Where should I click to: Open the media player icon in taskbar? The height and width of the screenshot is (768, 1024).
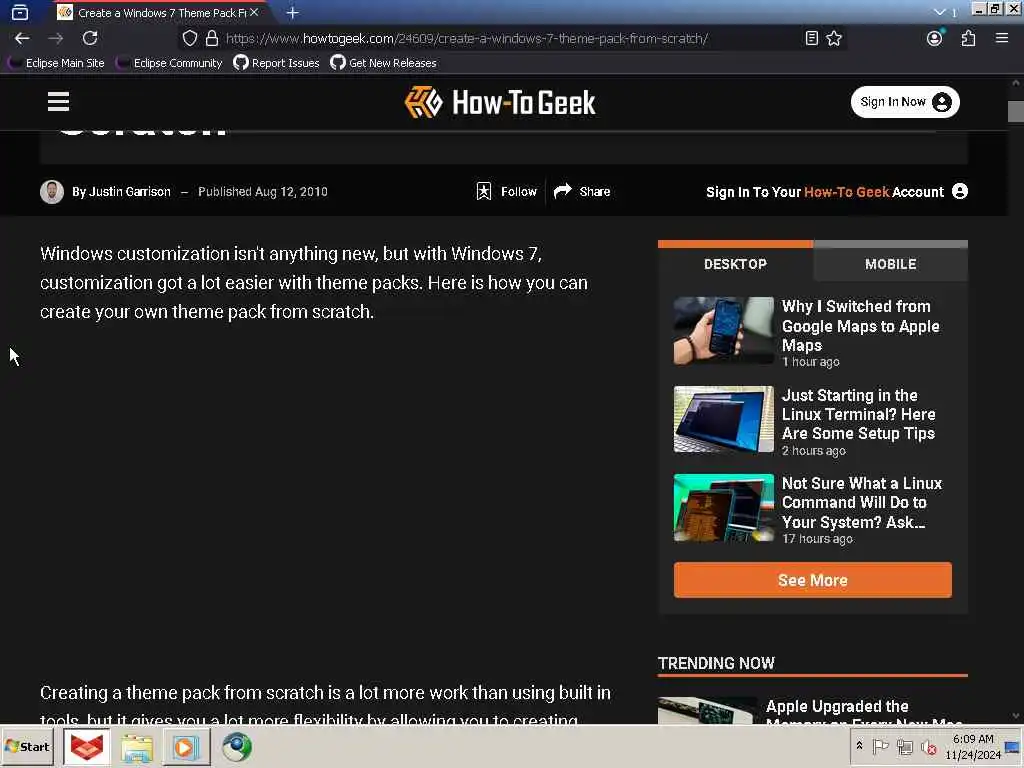click(x=185, y=747)
